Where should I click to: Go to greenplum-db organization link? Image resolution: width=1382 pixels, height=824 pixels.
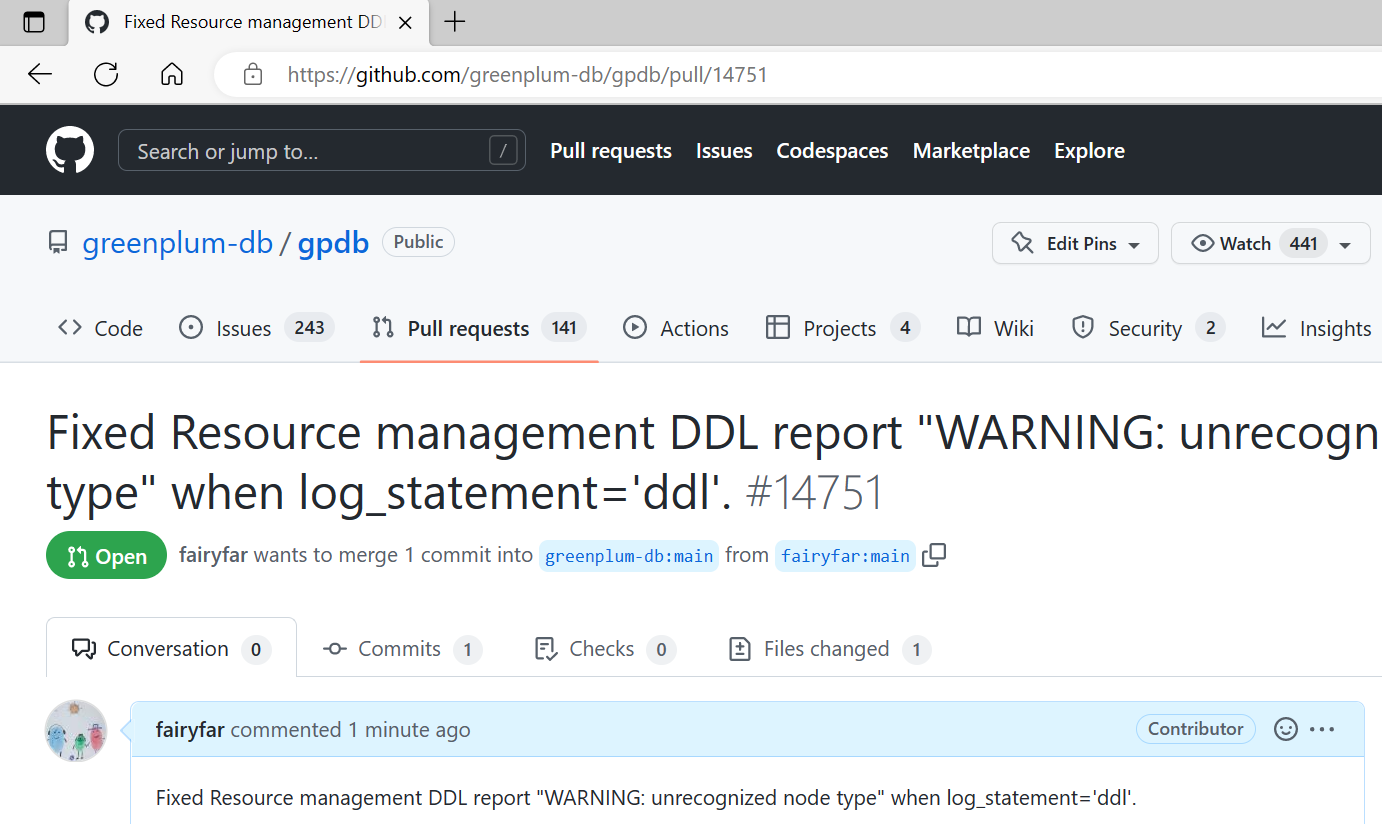tap(178, 243)
